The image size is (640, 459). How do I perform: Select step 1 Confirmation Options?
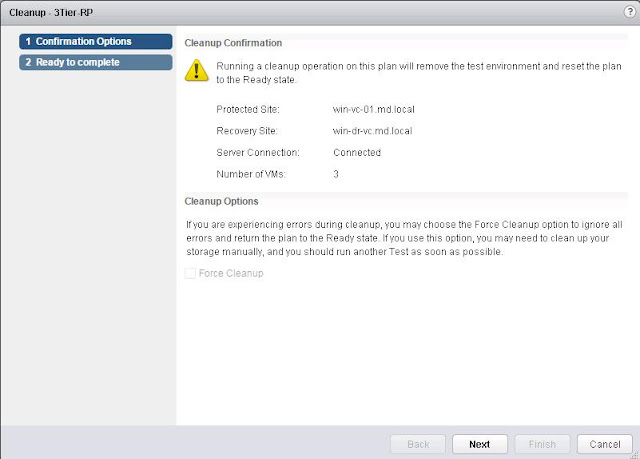click(x=96, y=42)
